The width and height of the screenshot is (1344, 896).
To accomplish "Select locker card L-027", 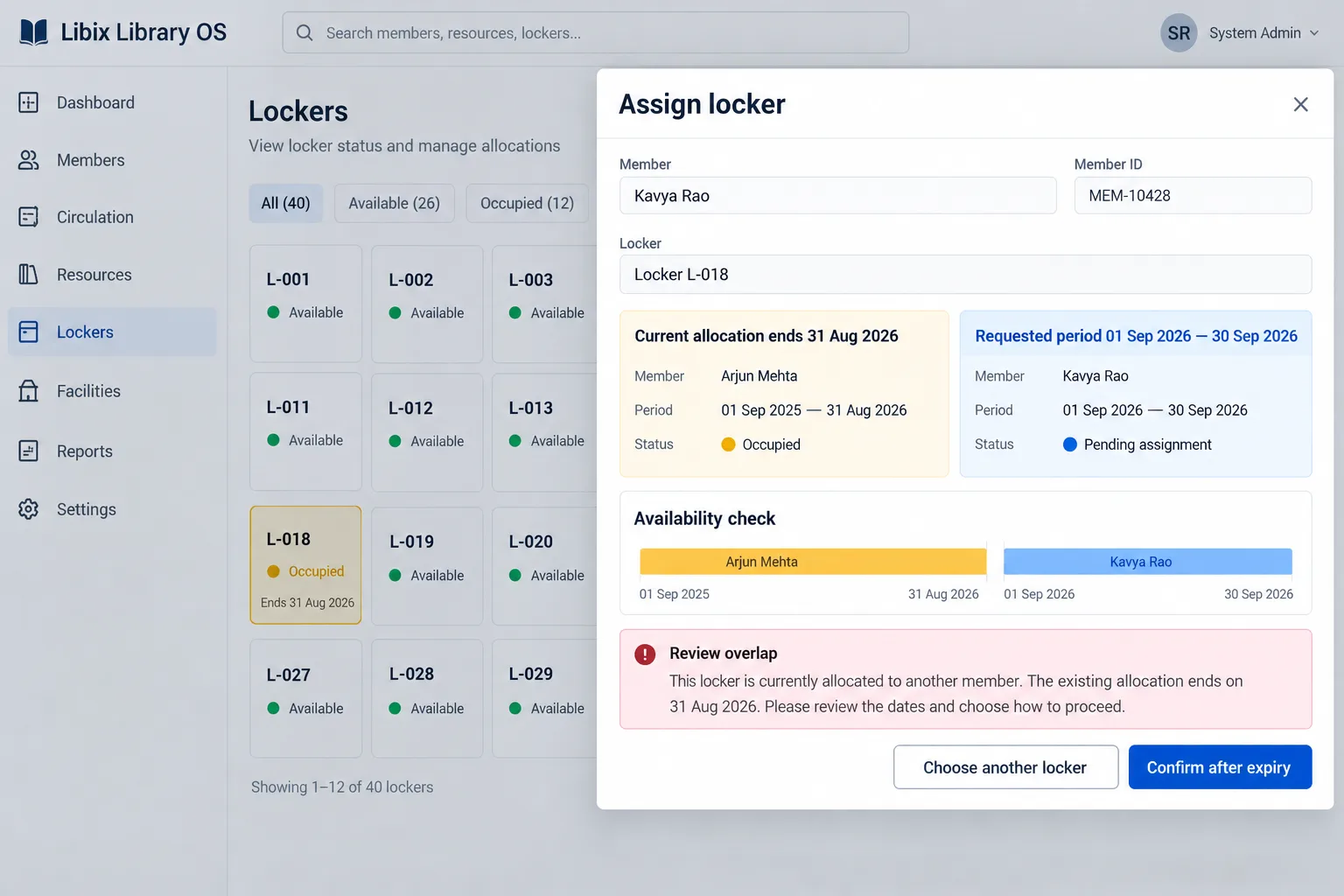I will 305,698.
